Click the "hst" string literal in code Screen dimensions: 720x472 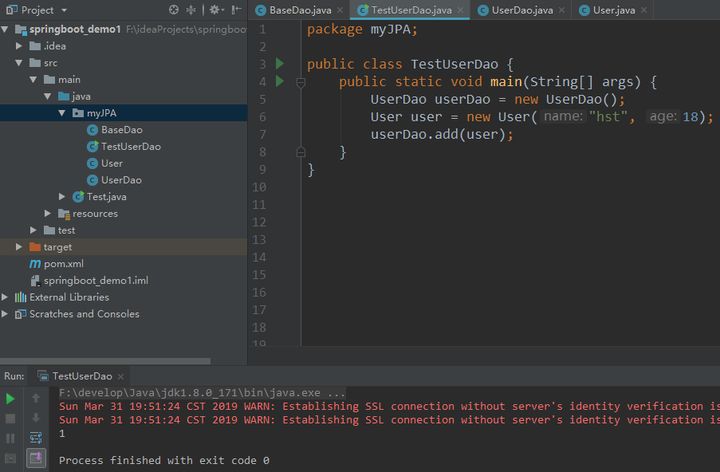(x=608, y=117)
